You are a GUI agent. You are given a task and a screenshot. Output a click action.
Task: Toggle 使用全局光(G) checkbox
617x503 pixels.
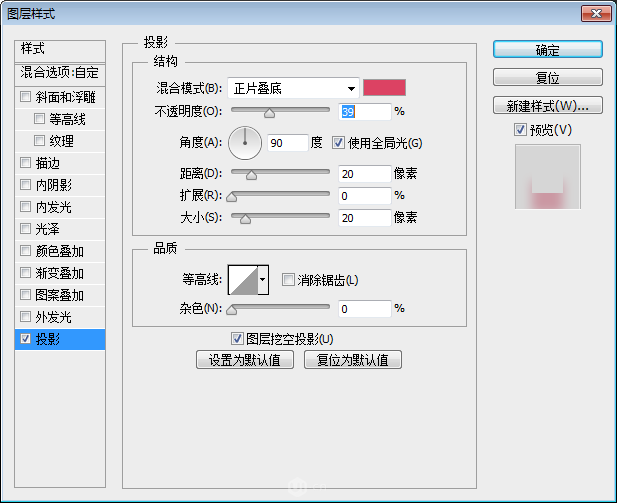point(338,142)
